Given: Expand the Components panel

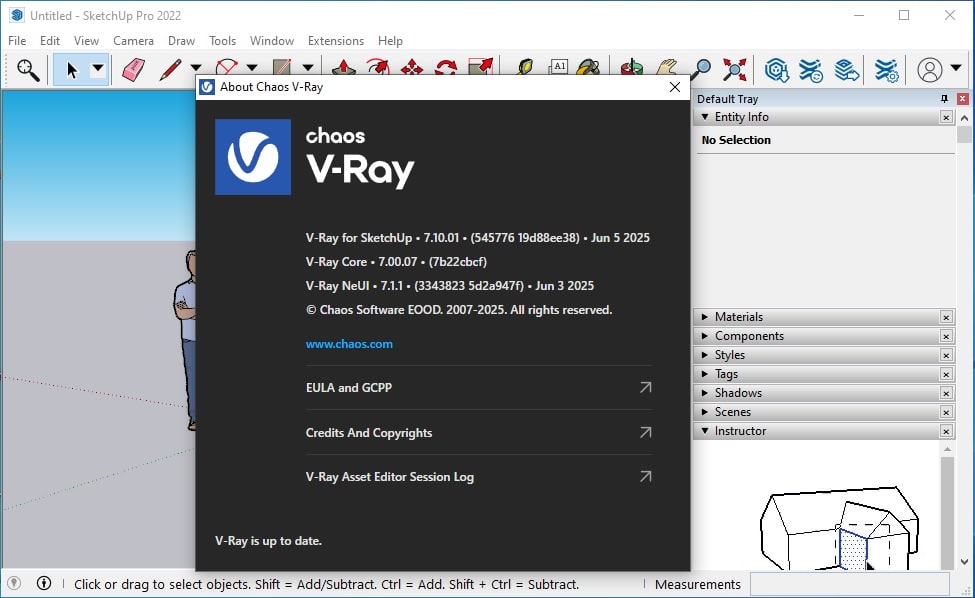Looking at the screenshot, I should point(705,336).
